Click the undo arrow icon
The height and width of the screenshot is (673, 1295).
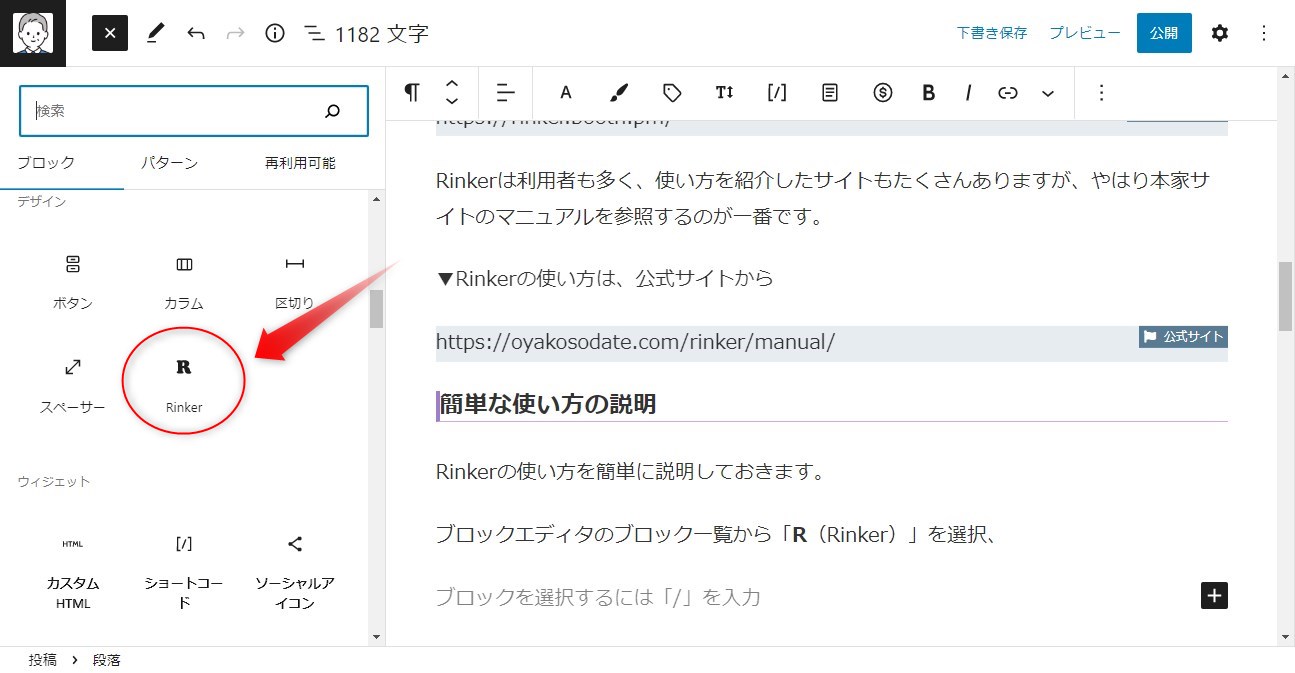click(196, 32)
